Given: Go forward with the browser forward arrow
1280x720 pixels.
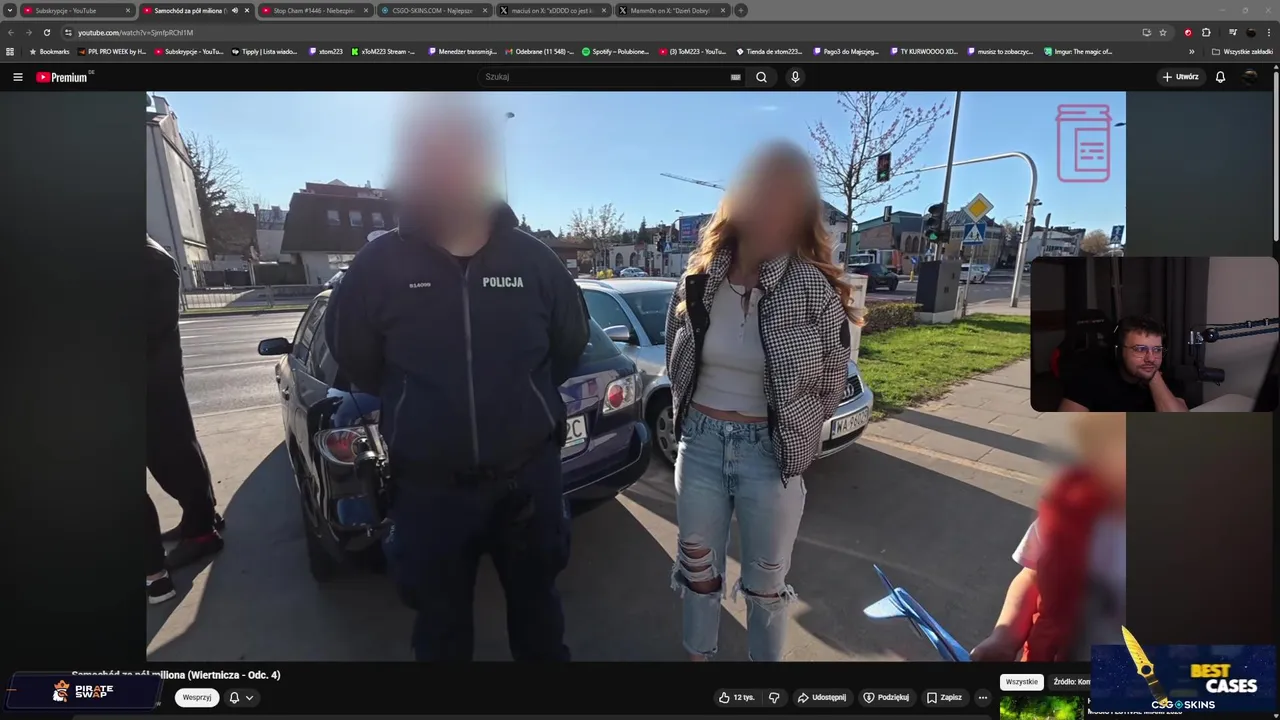Looking at the screenshot, I should [x=28, y=32].
